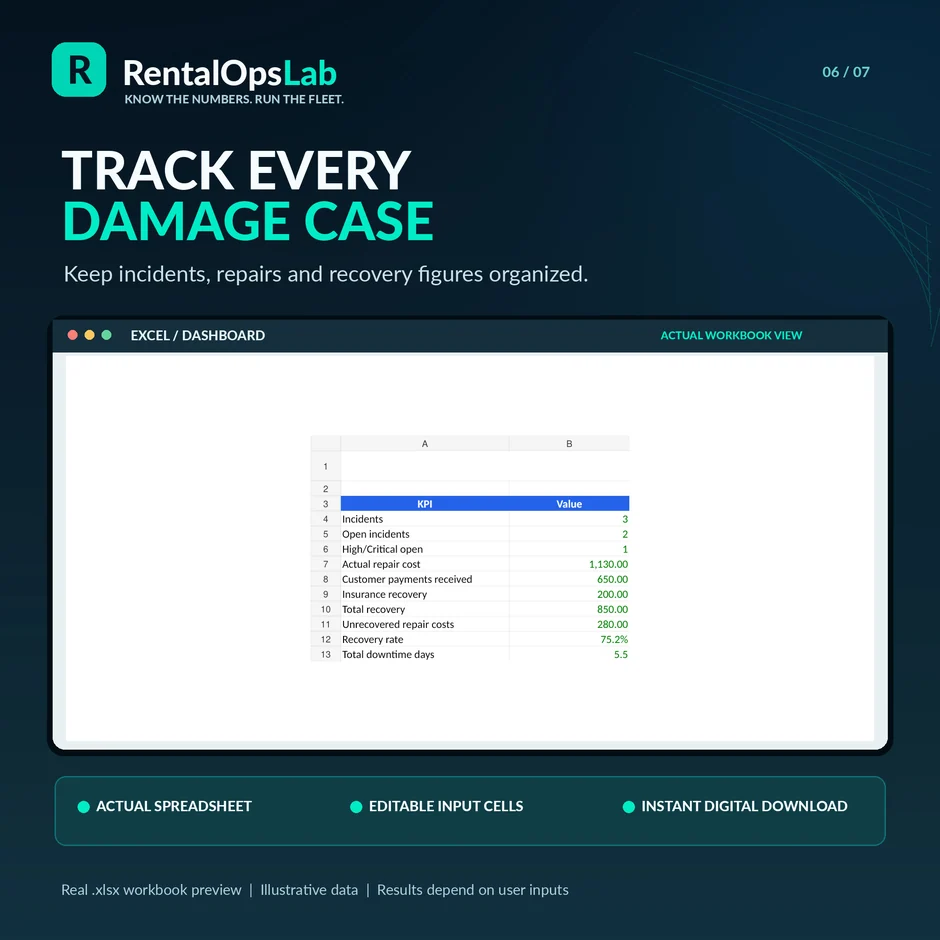This screenshot has height=940, width=940.
Task: Select the Value header cell
Action: pyautogui.click(x=569, y=504)
